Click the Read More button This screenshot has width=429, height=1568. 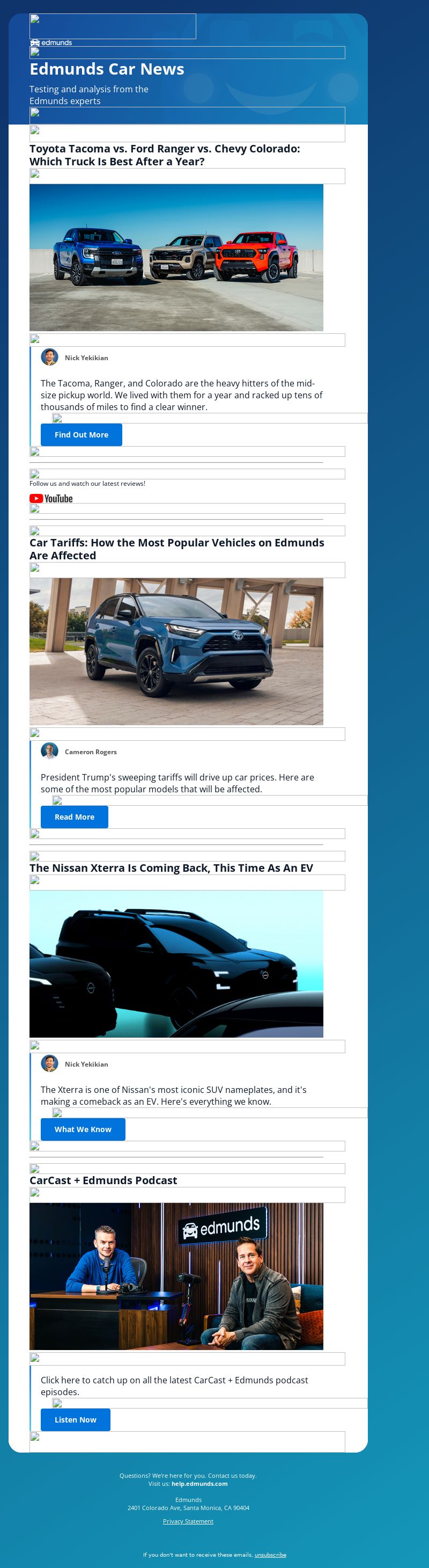point(74,817)
